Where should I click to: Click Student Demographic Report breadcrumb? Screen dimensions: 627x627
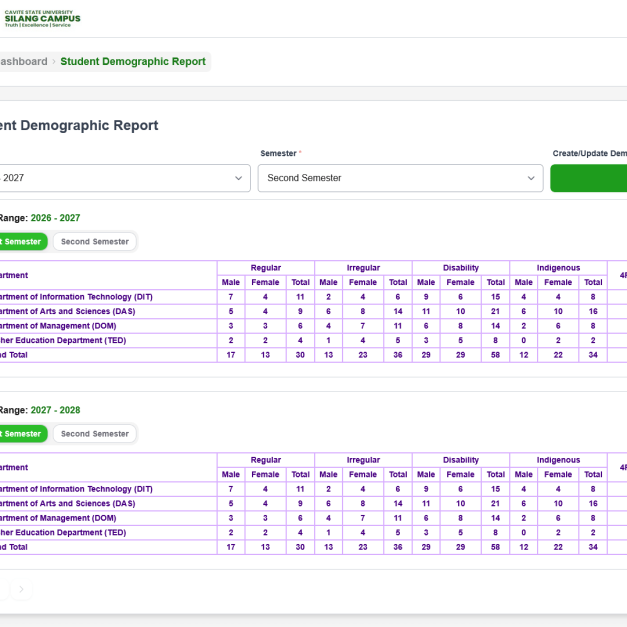(x=133, y=61)
